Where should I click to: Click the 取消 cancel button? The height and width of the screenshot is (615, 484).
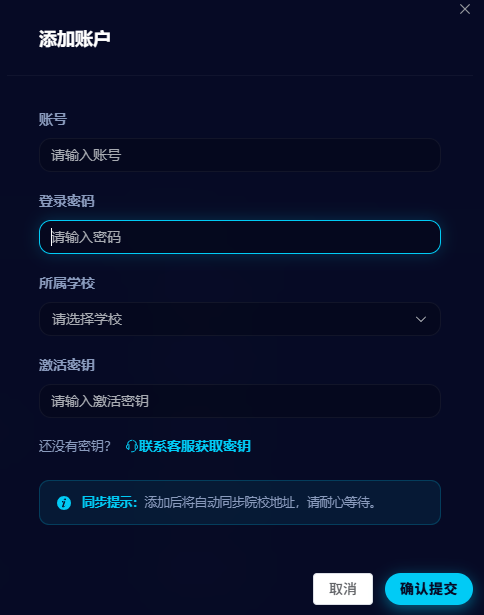(343, 589)
